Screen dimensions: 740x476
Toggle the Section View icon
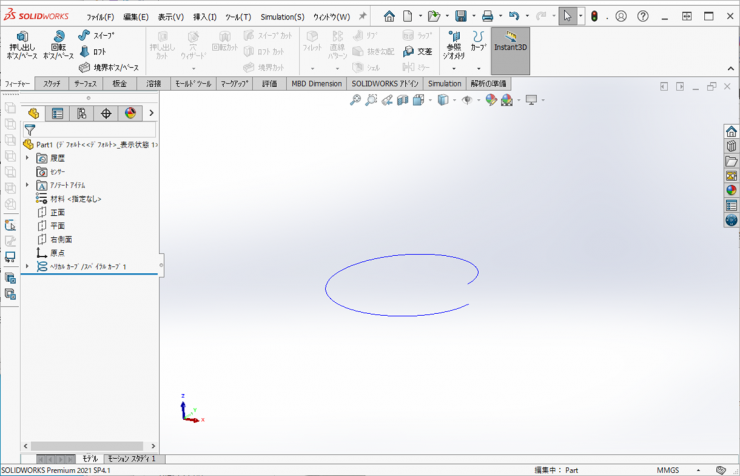[x=402, y=100]
